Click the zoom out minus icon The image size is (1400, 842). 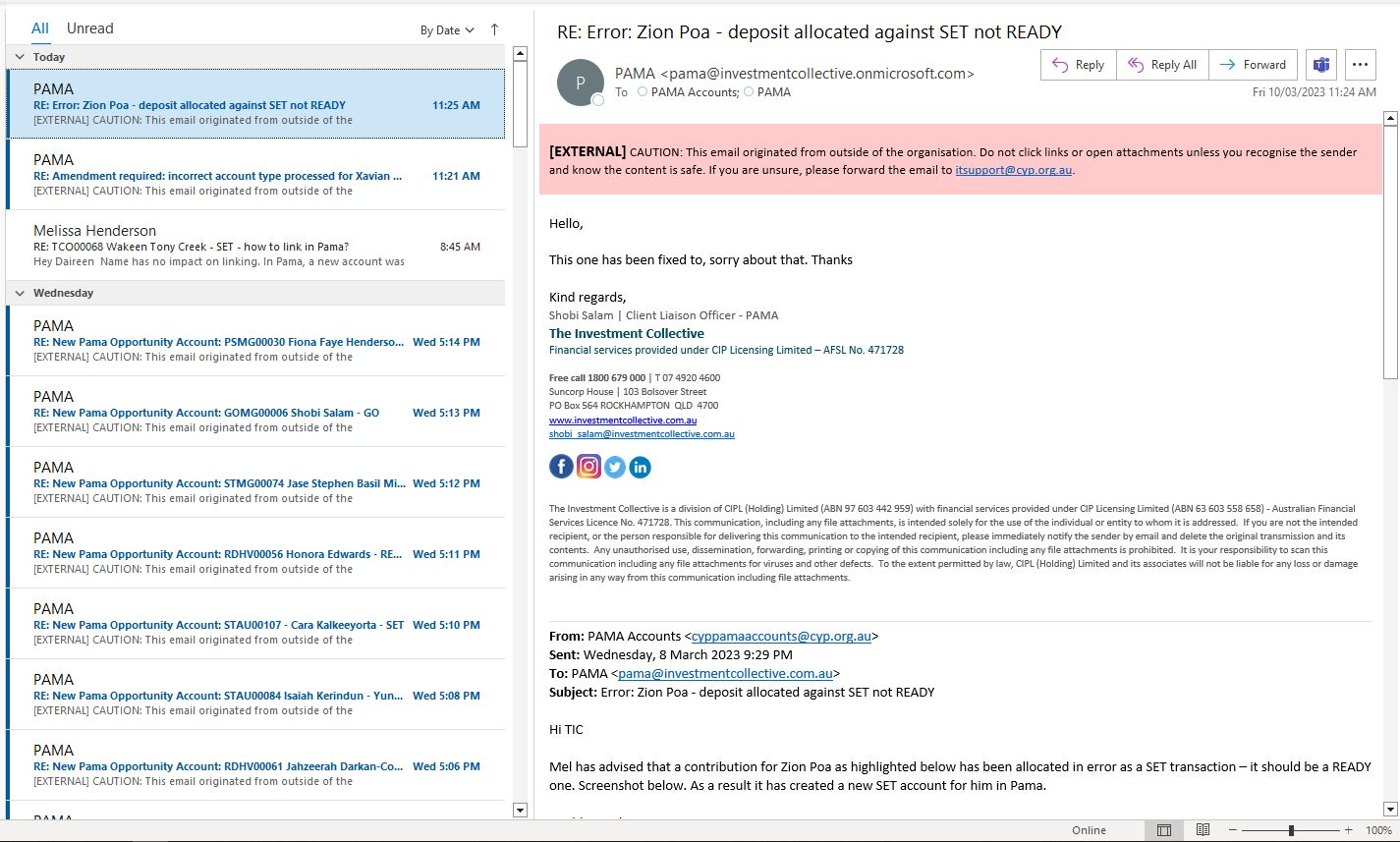(x=1233, y=830)
